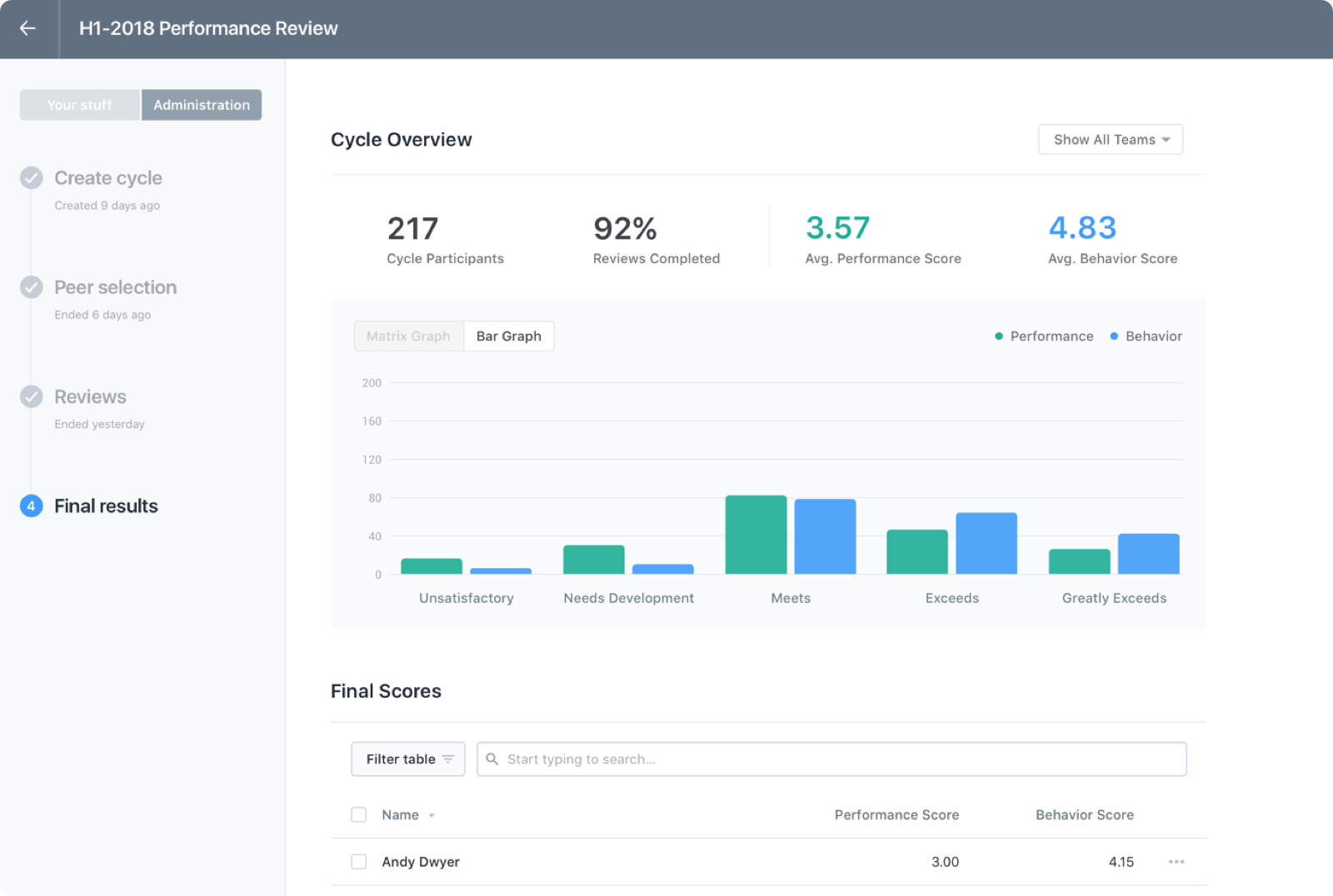Select the Create cycle checkmark icon
Screen dimensions: 1333x896
31,177
